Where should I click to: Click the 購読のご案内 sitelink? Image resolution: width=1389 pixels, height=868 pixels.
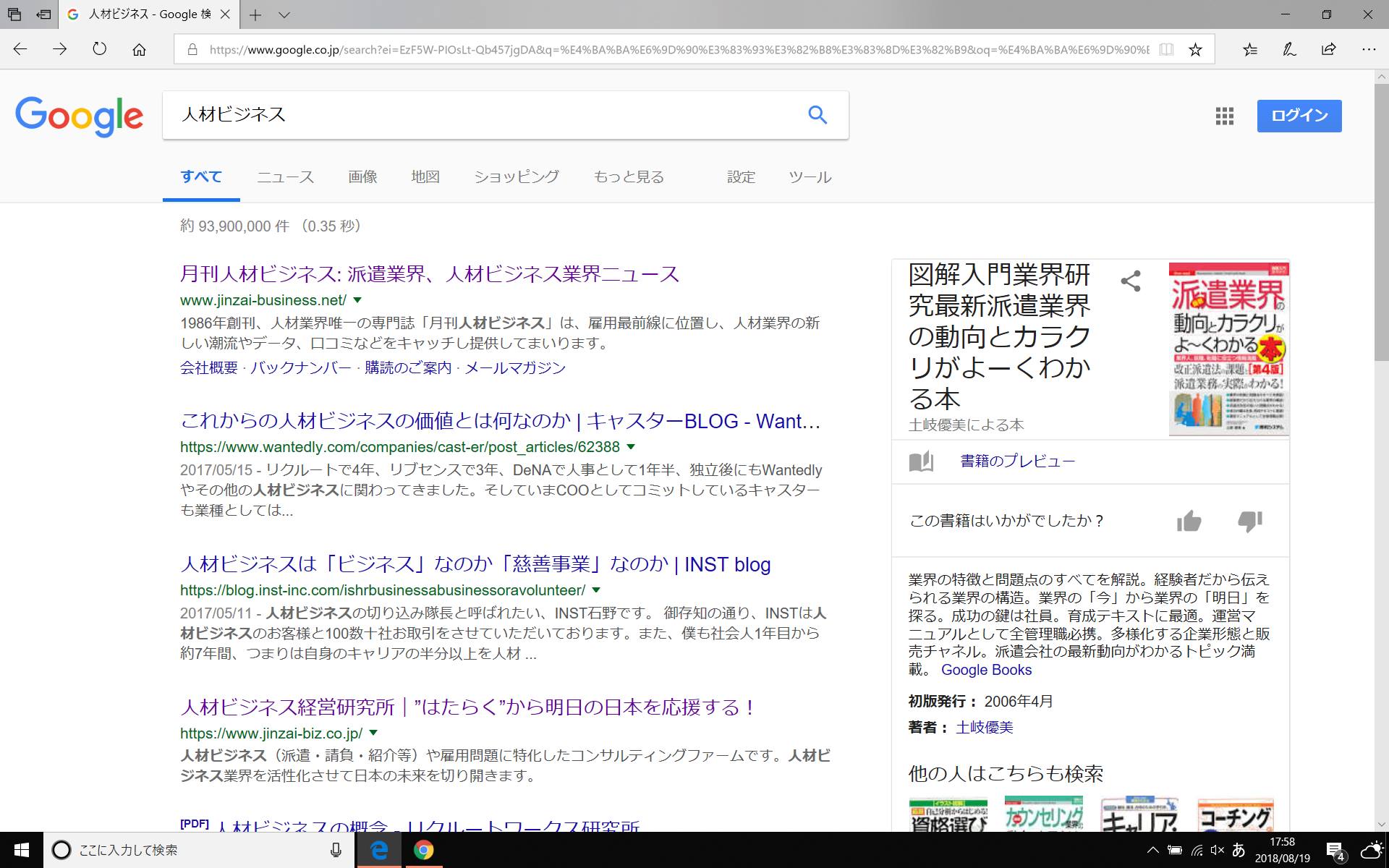tap(408, 367)
